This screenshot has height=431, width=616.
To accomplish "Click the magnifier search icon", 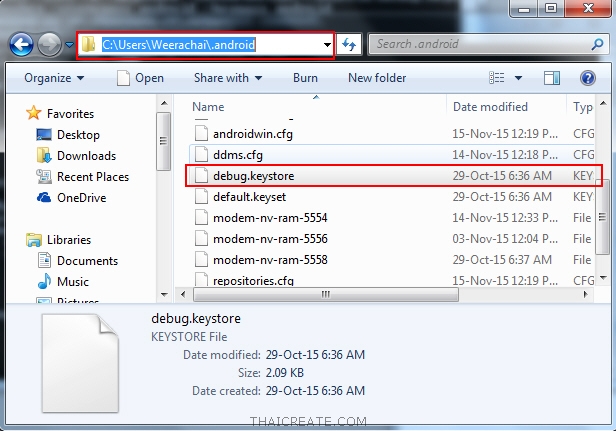I will pos(597,44).
